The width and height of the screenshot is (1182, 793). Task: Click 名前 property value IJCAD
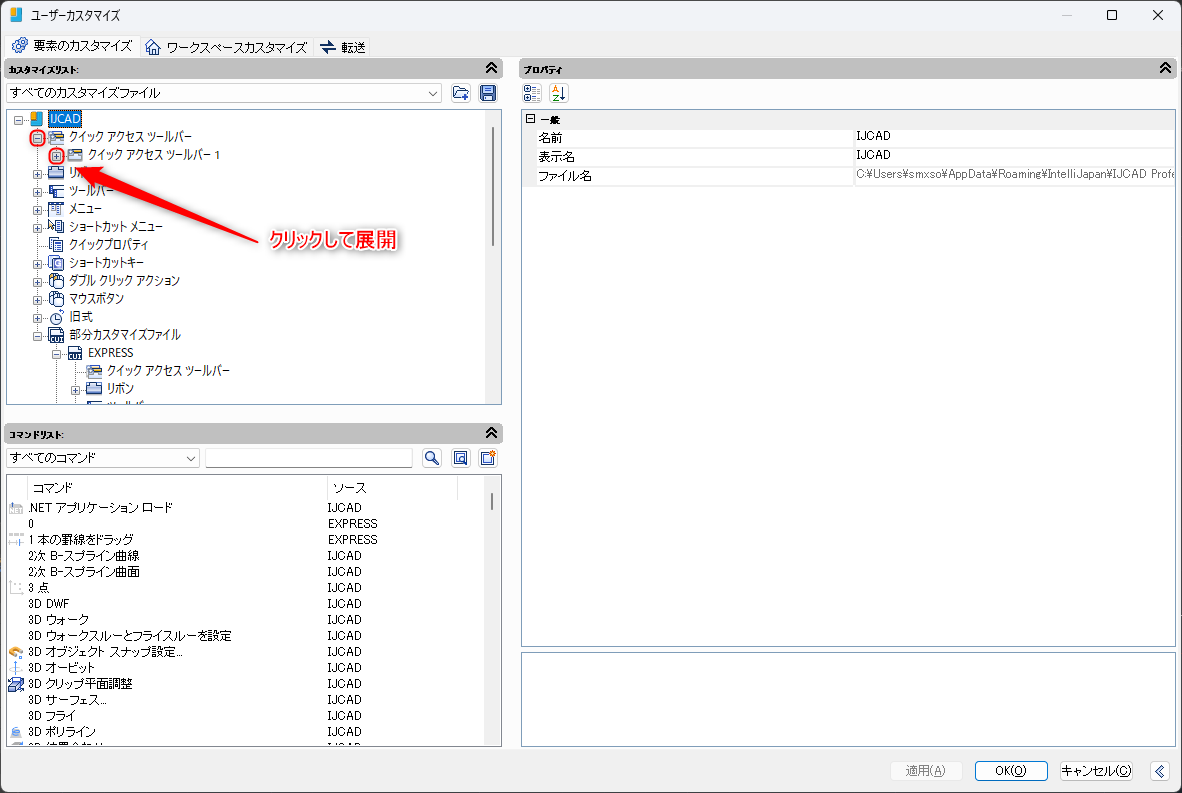(x=1014, y=136)
